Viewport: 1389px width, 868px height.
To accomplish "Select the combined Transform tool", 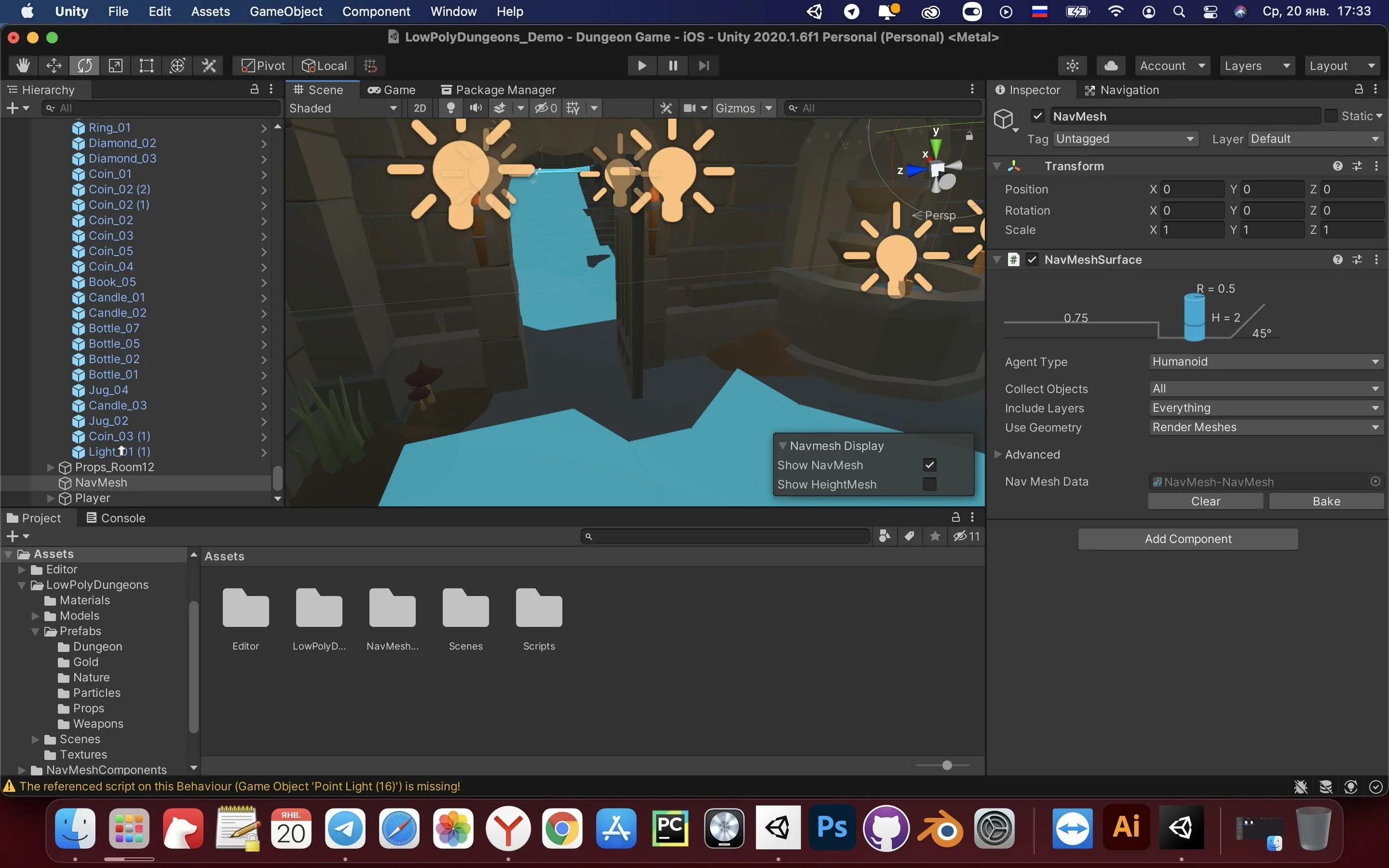I will click(x=177, y=66).
